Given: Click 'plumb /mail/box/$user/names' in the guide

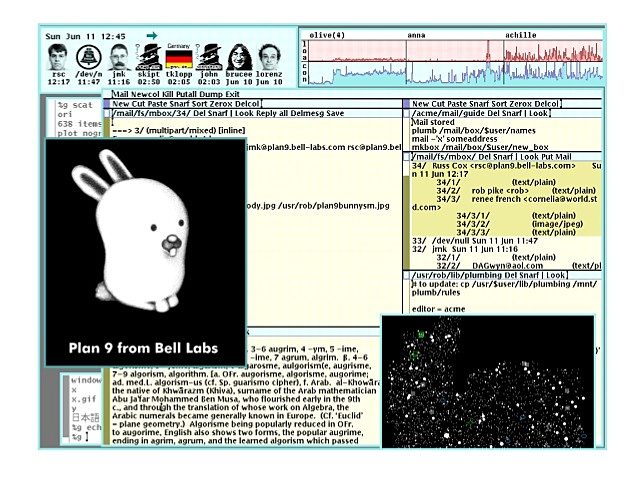Looking at the screenshot, I should pyautogui.click(x=474, y=131).
